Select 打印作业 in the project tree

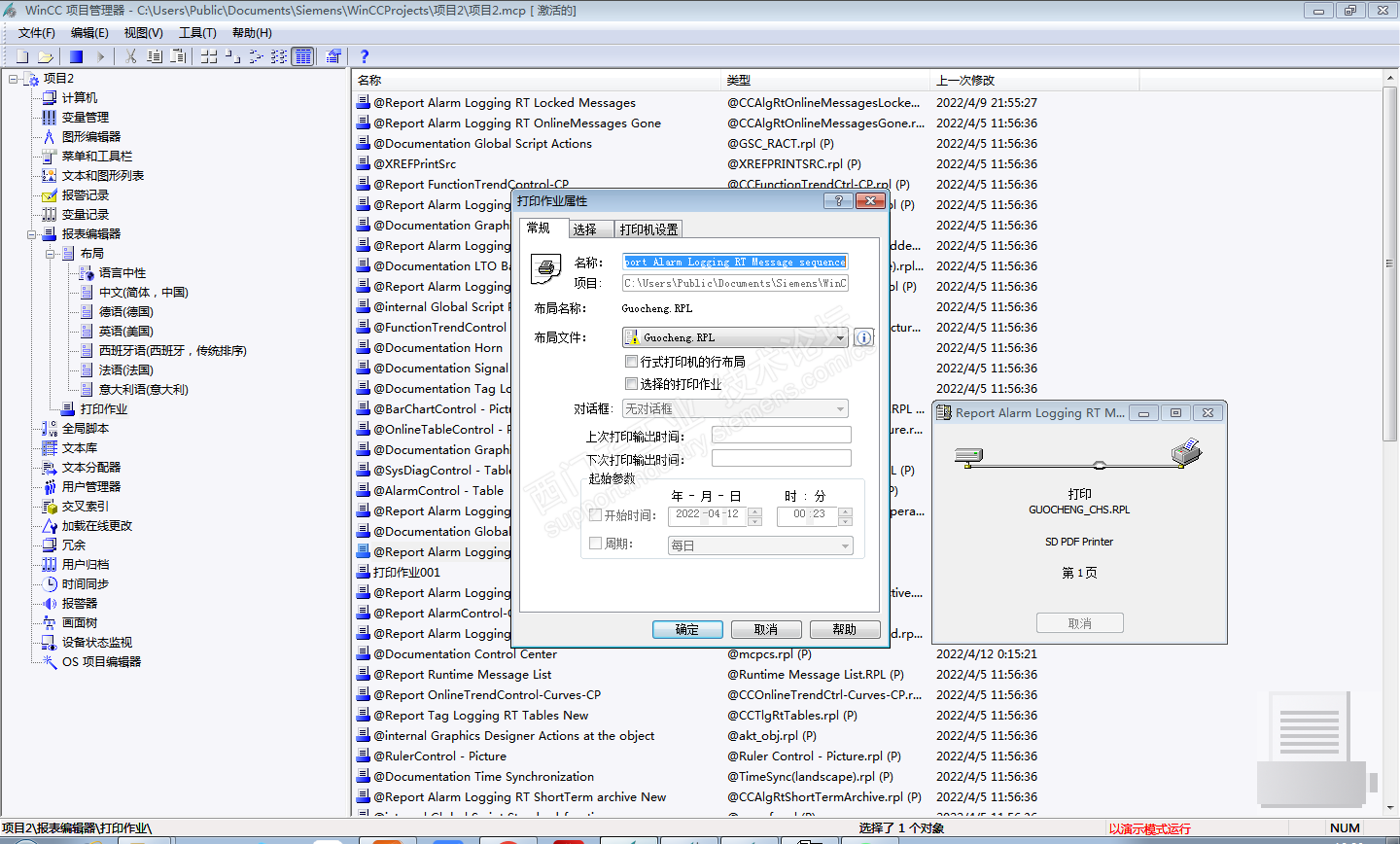point(104,408)
